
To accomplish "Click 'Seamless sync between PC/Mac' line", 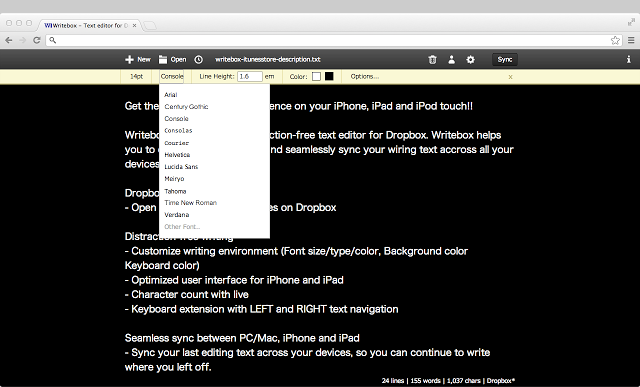I will click(x=242, y=338).
